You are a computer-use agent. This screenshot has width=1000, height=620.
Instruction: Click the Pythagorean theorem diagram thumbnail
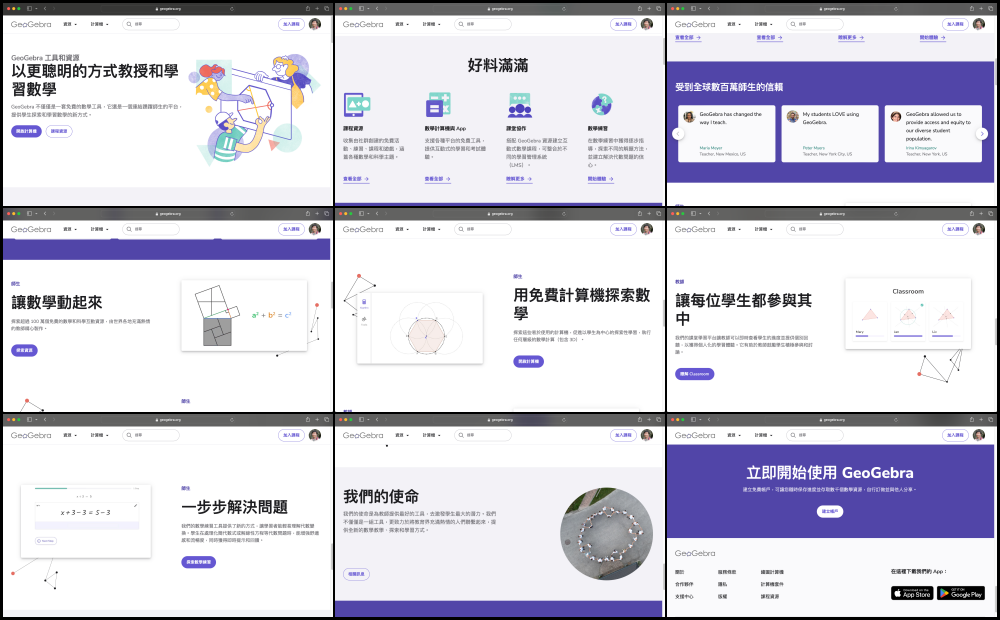tap(244, 315)
